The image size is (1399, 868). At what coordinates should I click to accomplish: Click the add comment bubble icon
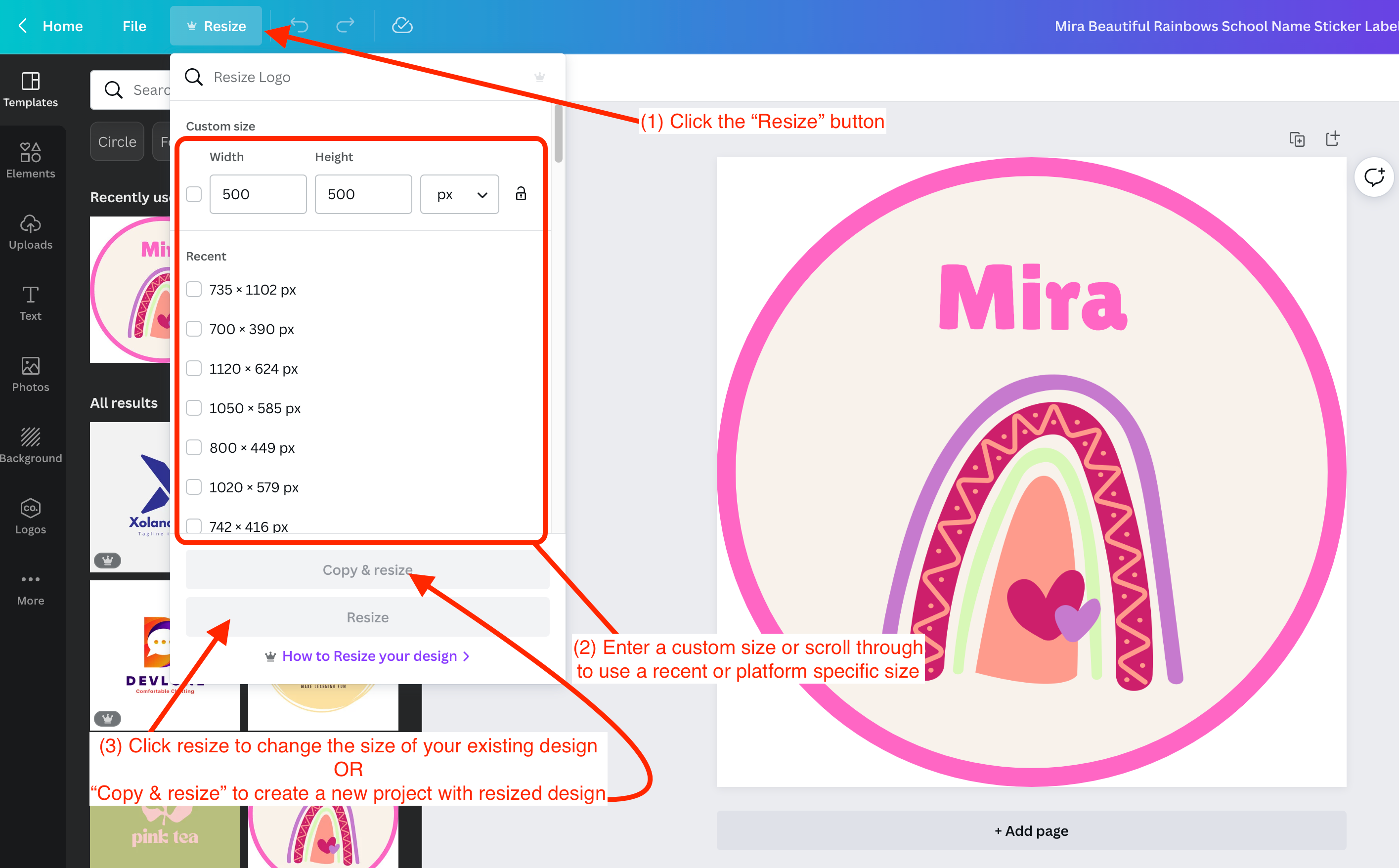[x=1374, y=177]
